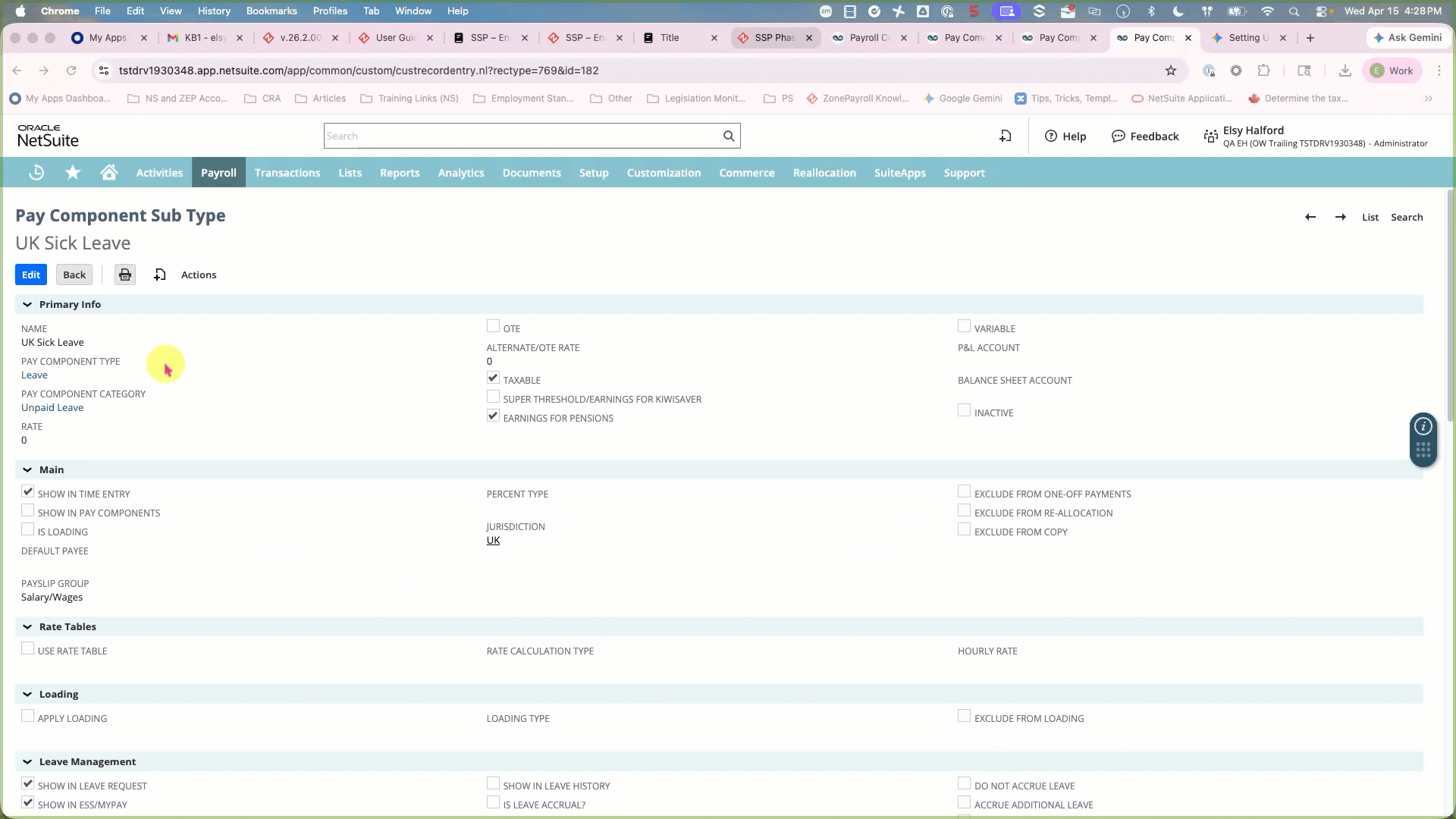Image resolution: width=1456 pixels, height=819 pixels.
Task: Open the UK jurisdiction link
Action: tap(493, 541)
